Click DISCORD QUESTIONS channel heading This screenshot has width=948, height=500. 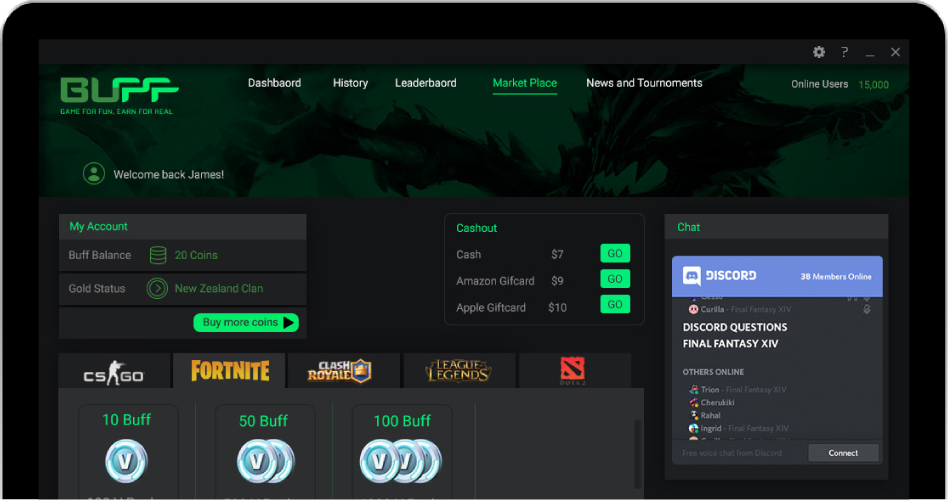[x=735, y=327]
